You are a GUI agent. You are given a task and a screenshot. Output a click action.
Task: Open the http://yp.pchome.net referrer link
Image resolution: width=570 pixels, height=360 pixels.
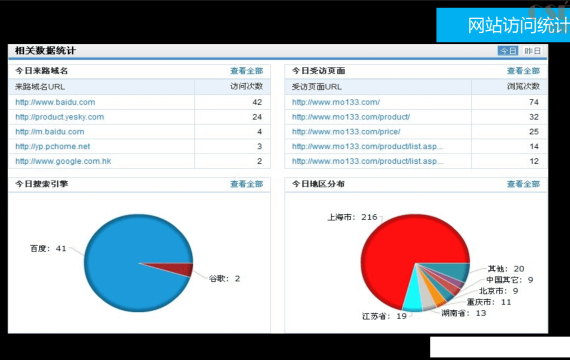(53, 147)
